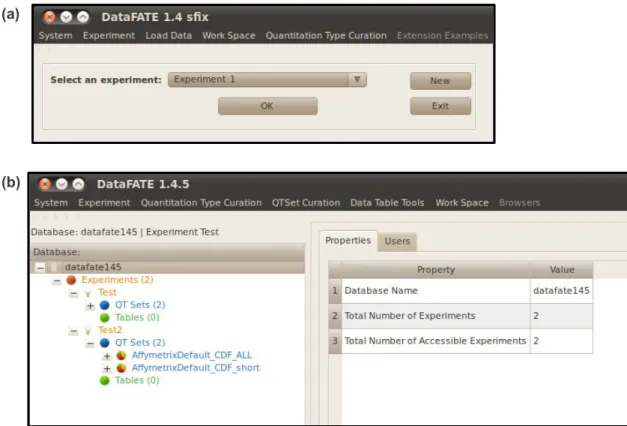Click row header number 3

tap(335, 341)
